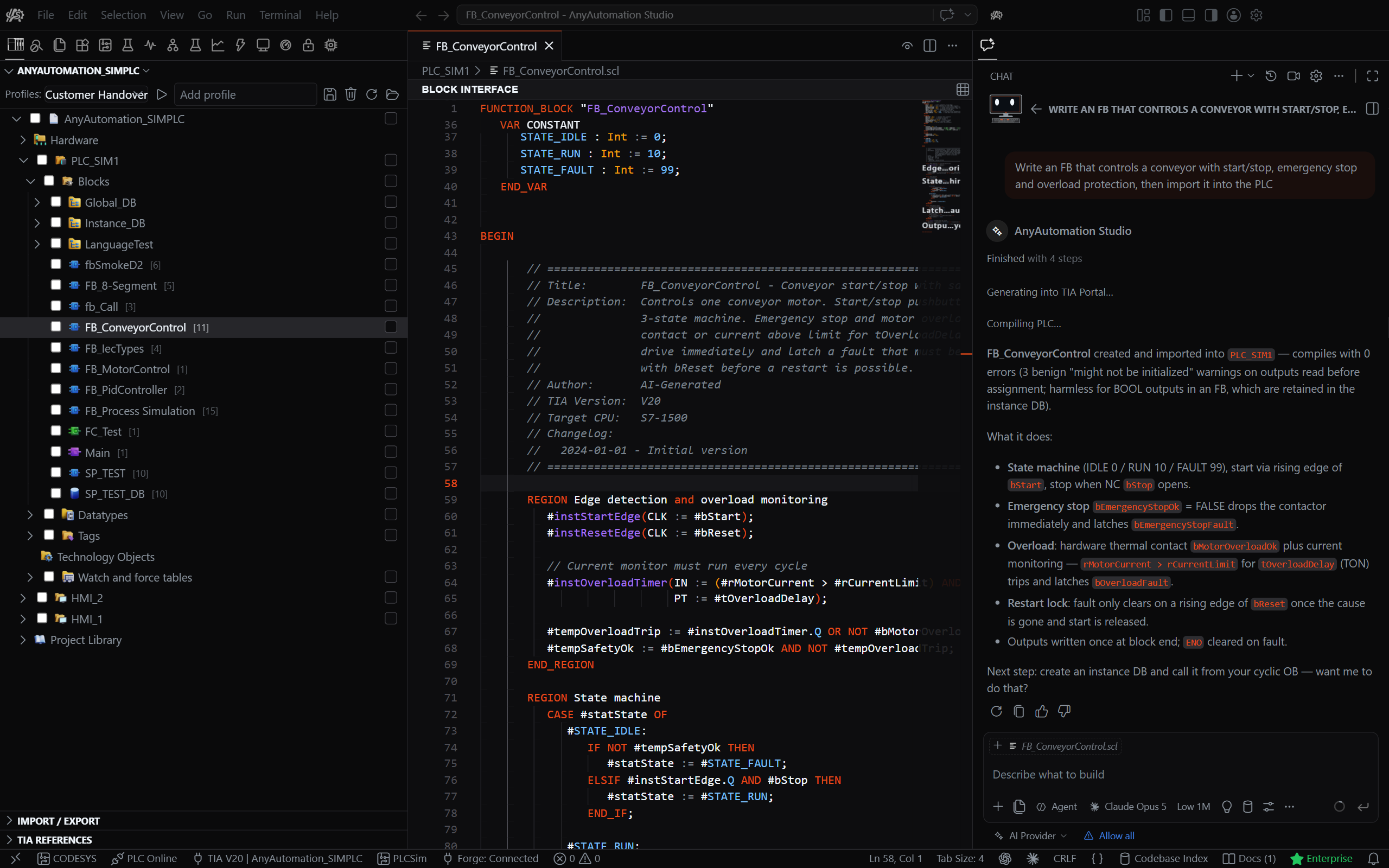Open the notifications bell in status bar

[1373, 858]
